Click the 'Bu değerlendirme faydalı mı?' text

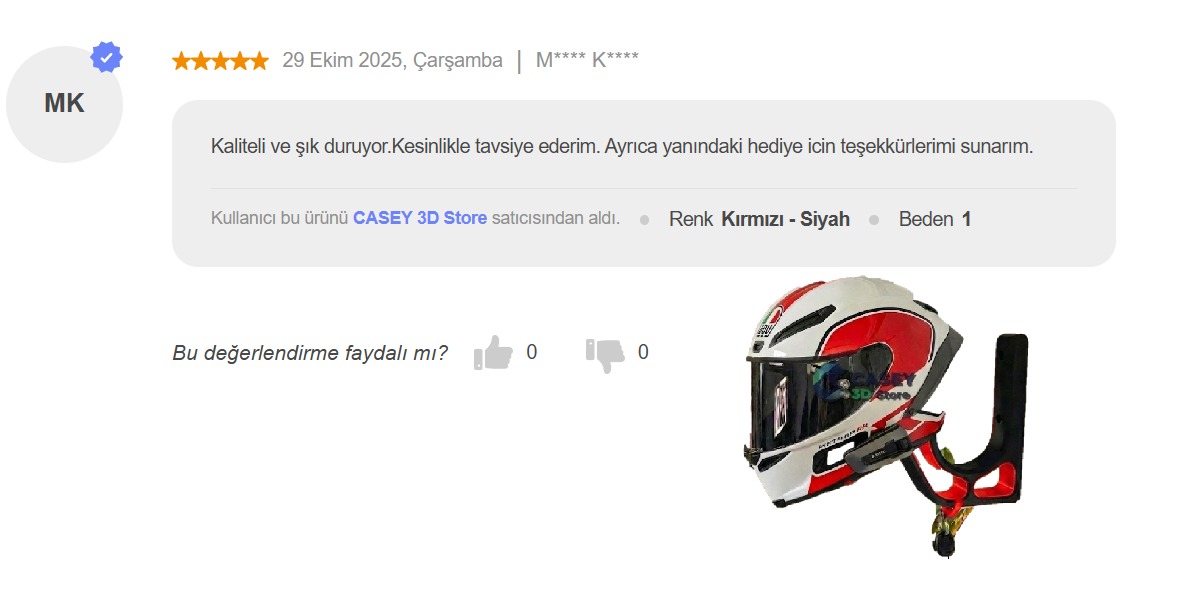point(310,353)
